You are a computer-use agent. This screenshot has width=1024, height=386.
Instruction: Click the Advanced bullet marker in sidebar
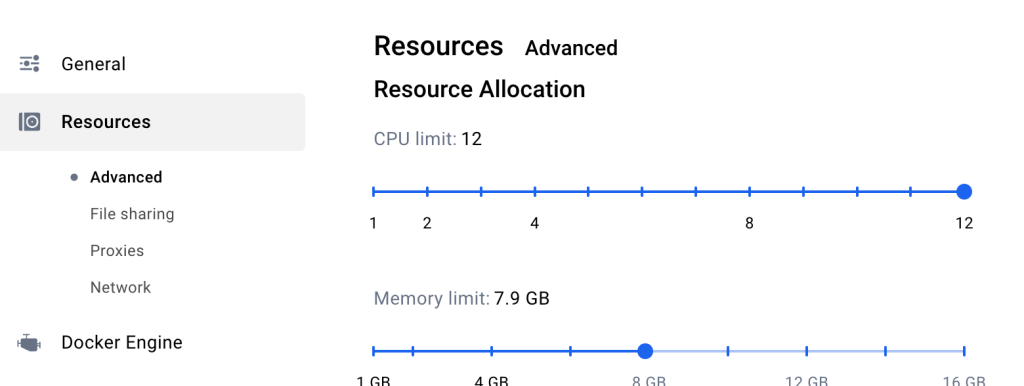coord(74,178)
